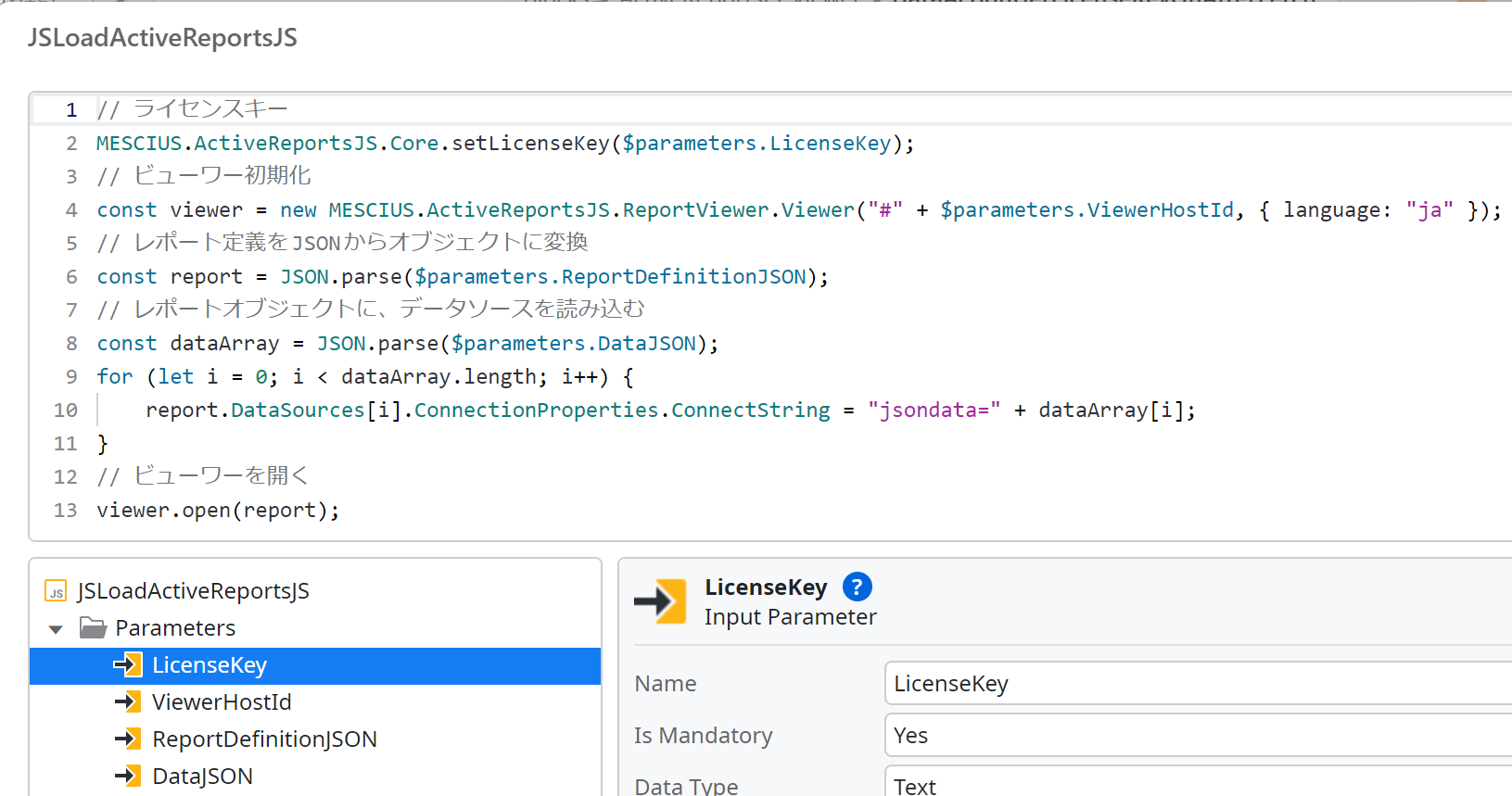
Task: Click the closing brace on line 11
Action: (102, 444)
